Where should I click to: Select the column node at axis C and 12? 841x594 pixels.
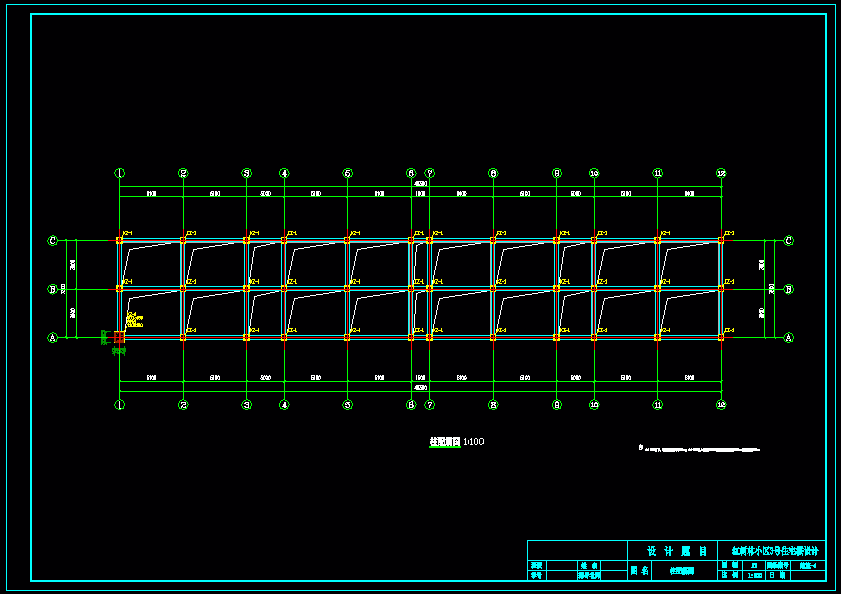click(x=721, y=240)
